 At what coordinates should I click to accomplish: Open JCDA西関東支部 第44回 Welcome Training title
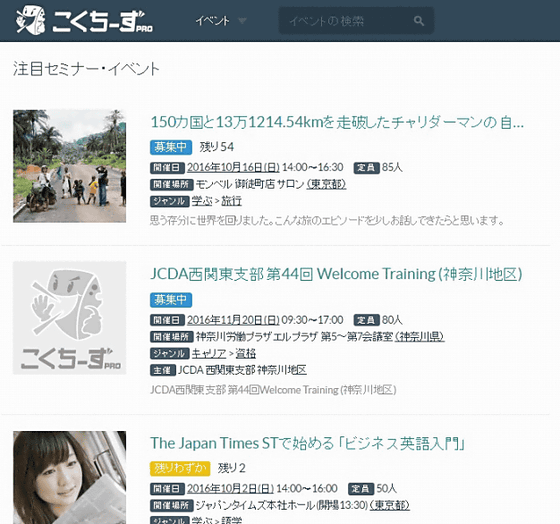coord(336,274)
